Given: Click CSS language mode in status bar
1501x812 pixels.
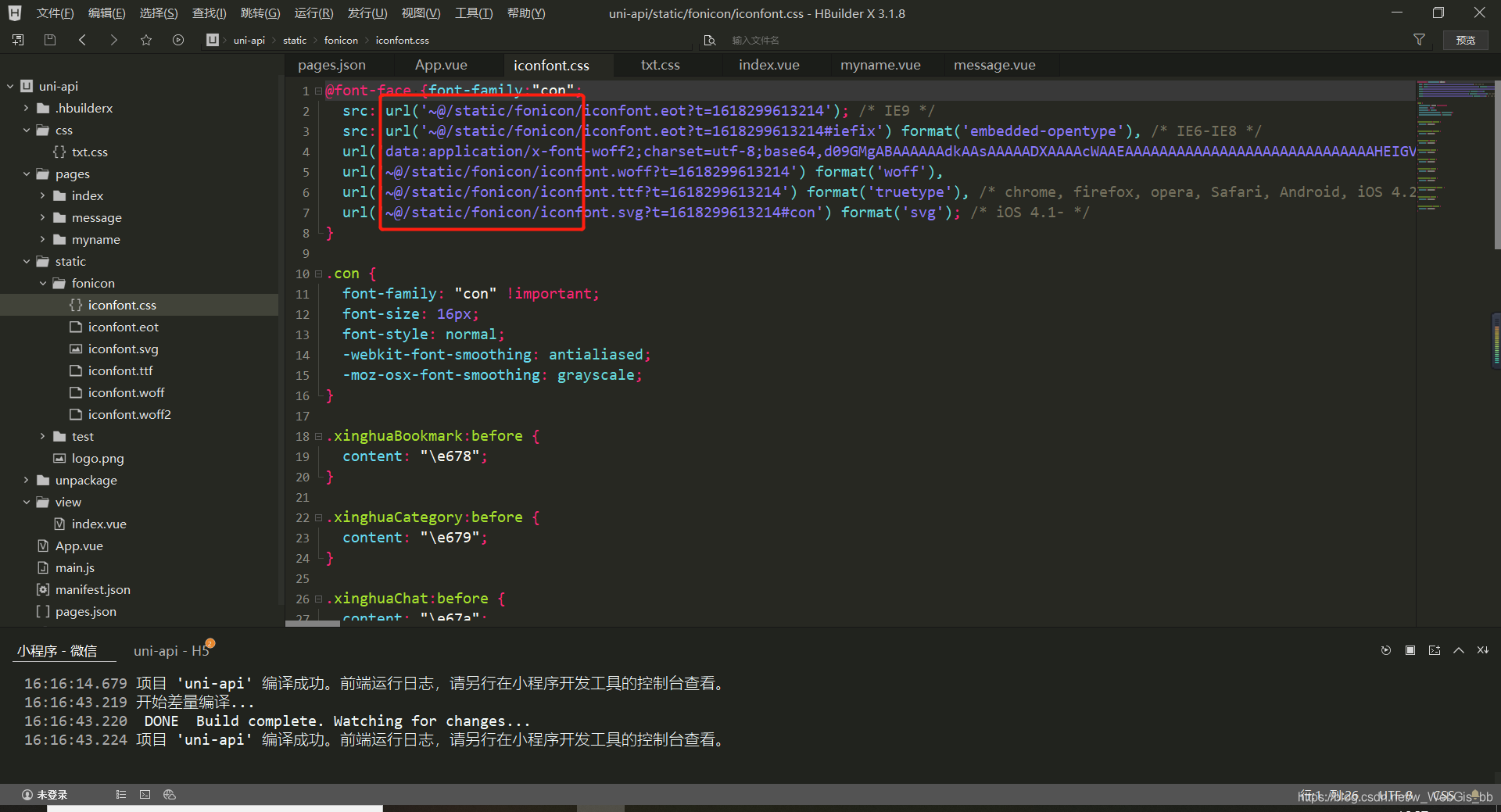Looking at the screenshot, I should tap(1443, 796).
